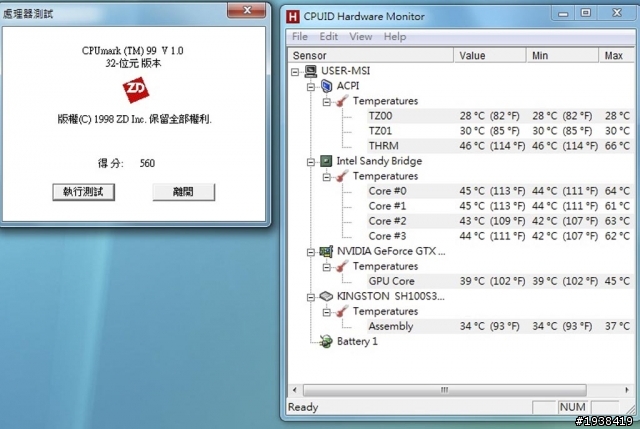Click thermometer icon under Intel Sandy Bridge
Viewport: 640px width, 429px height.
click(x=342, y=176)
